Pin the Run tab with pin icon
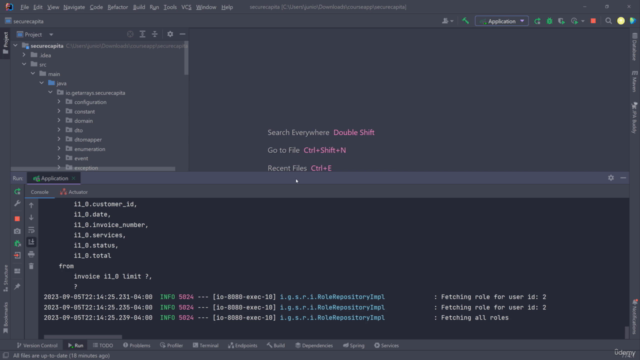 click(17, 287)
